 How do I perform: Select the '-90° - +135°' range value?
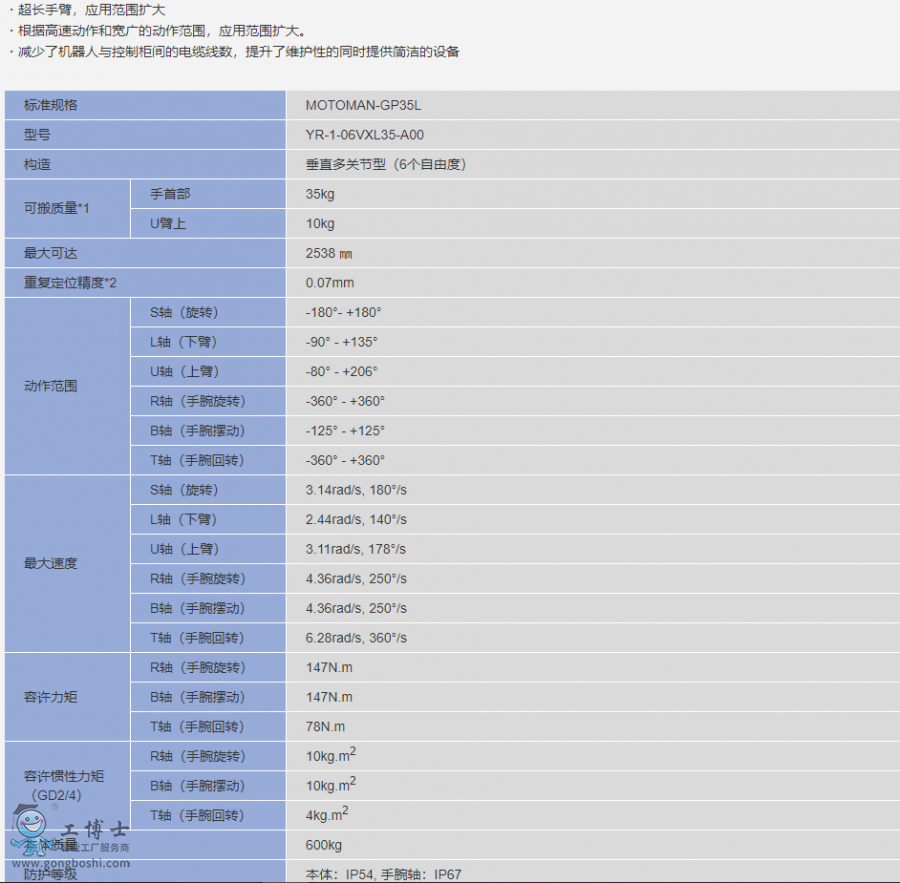342,342
